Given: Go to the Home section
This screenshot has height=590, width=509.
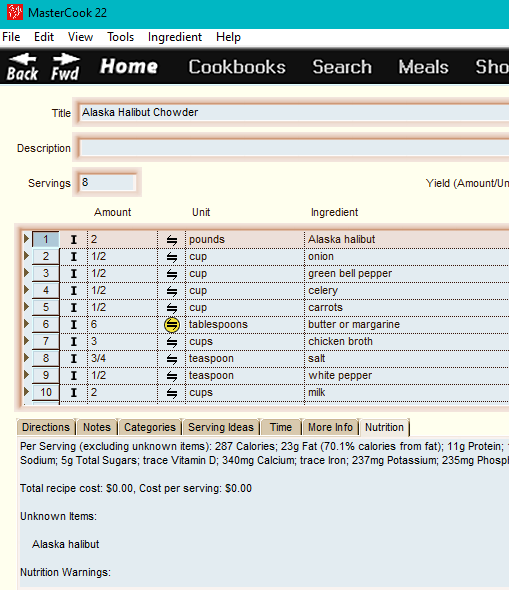Looking at the screenshot, I should pyautogui.click(x=129, y=67).
